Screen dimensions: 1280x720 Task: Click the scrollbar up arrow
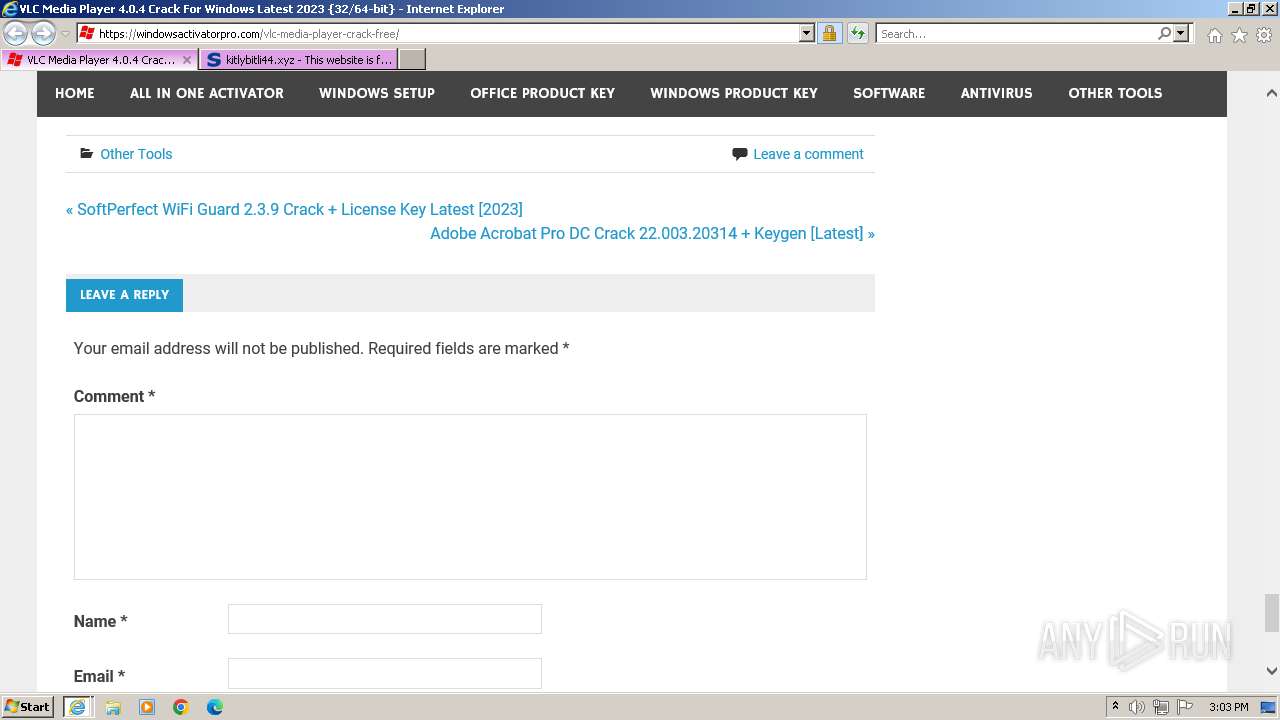(1271, 93)
